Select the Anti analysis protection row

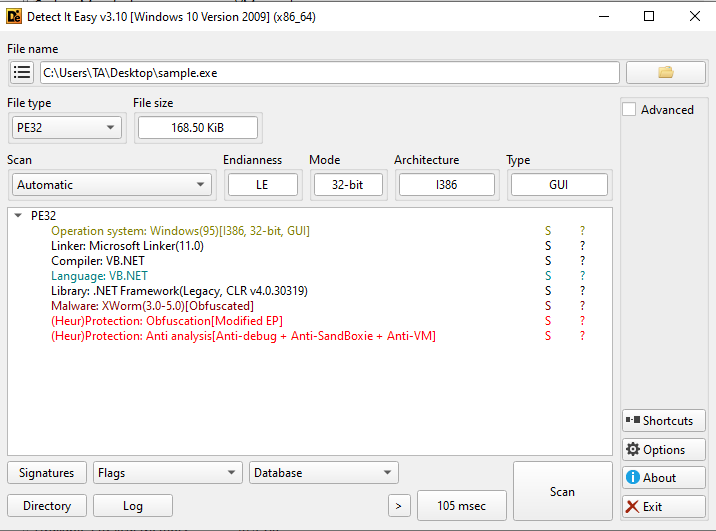pos(243,336)
